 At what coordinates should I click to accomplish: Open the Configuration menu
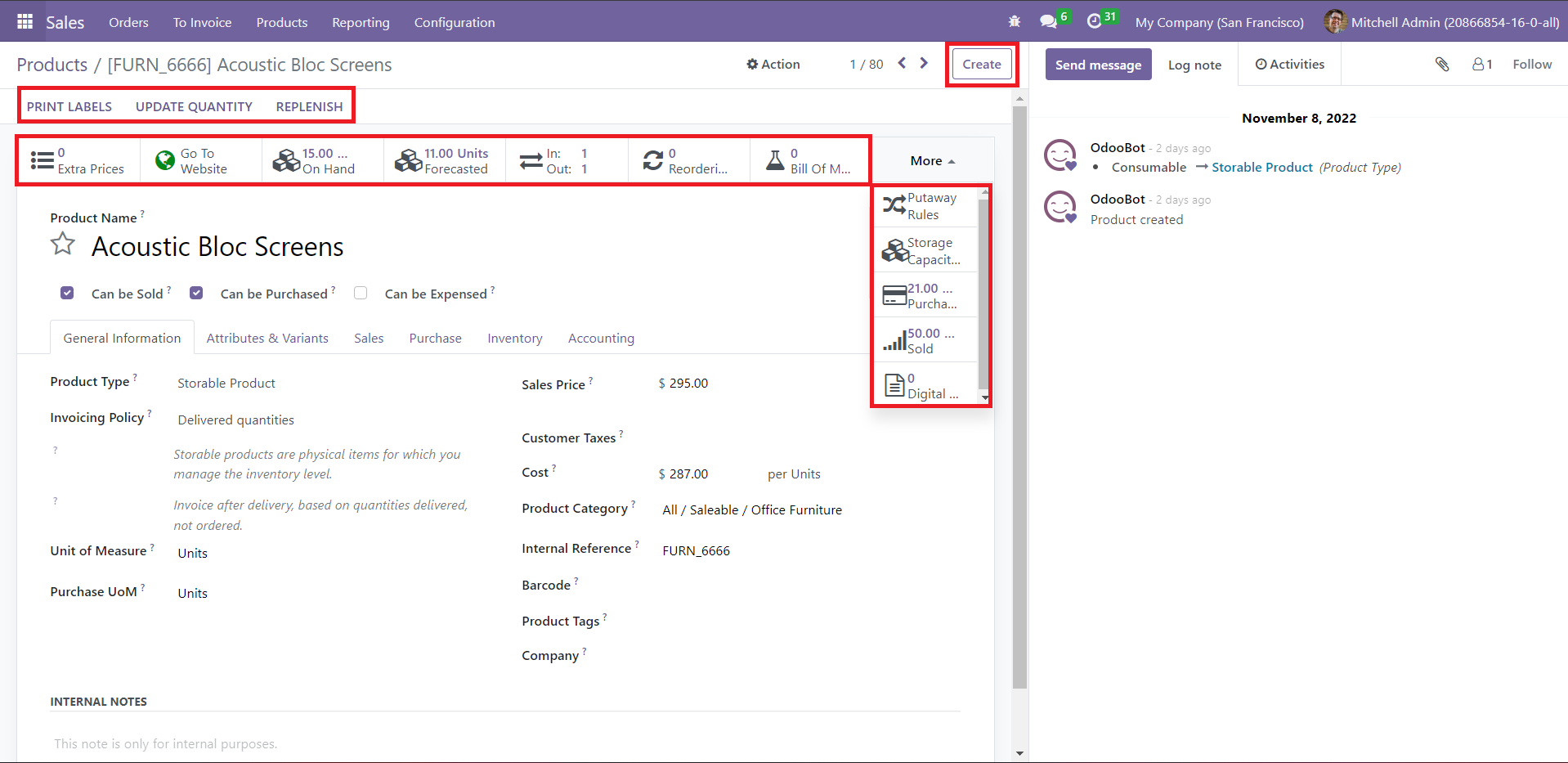[455, 22]
